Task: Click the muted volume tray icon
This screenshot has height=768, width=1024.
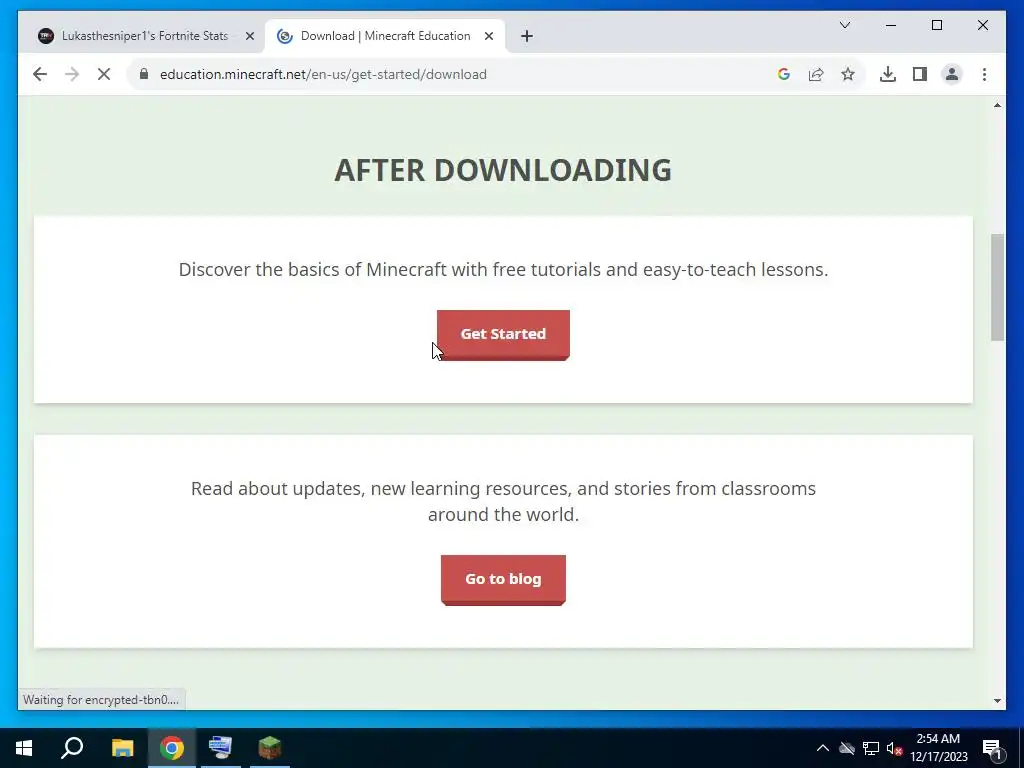Action: coord(894,748)
